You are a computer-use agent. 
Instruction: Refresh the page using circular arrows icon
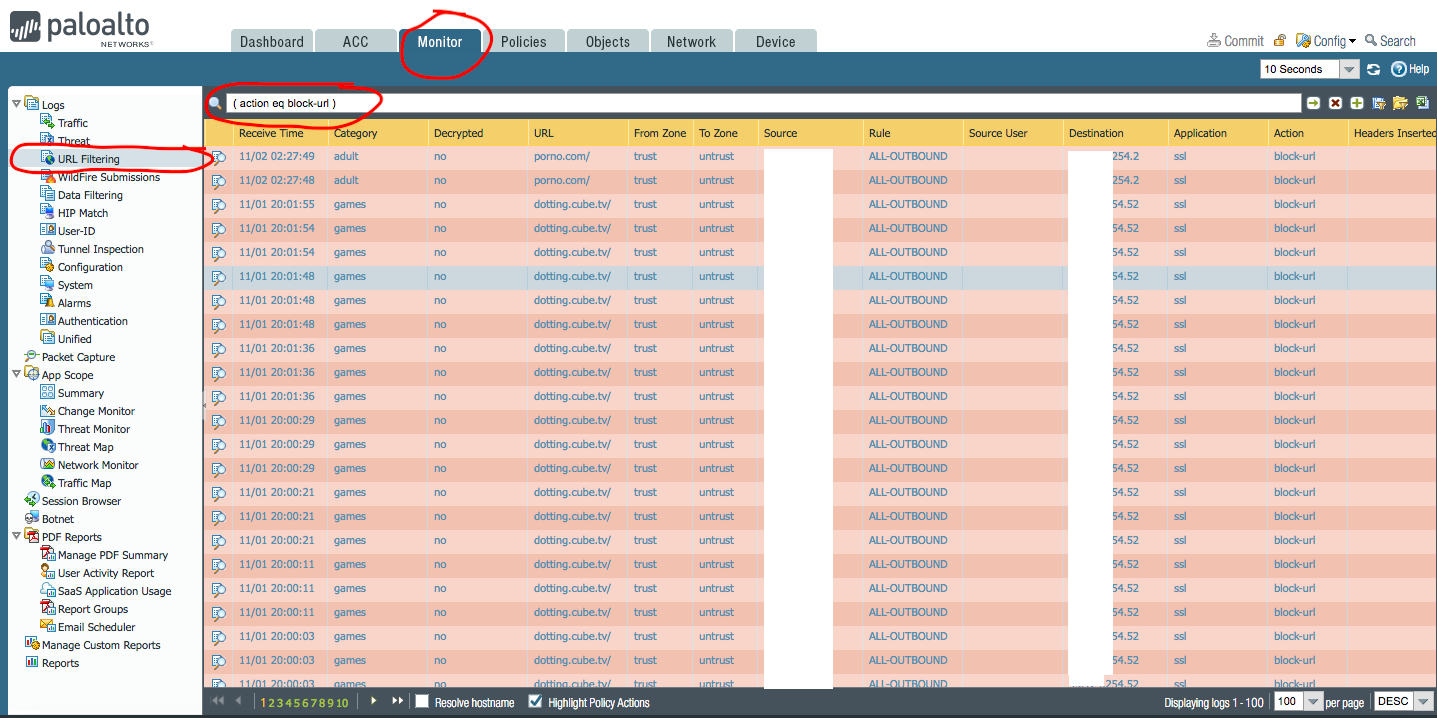click(1373, 68)
